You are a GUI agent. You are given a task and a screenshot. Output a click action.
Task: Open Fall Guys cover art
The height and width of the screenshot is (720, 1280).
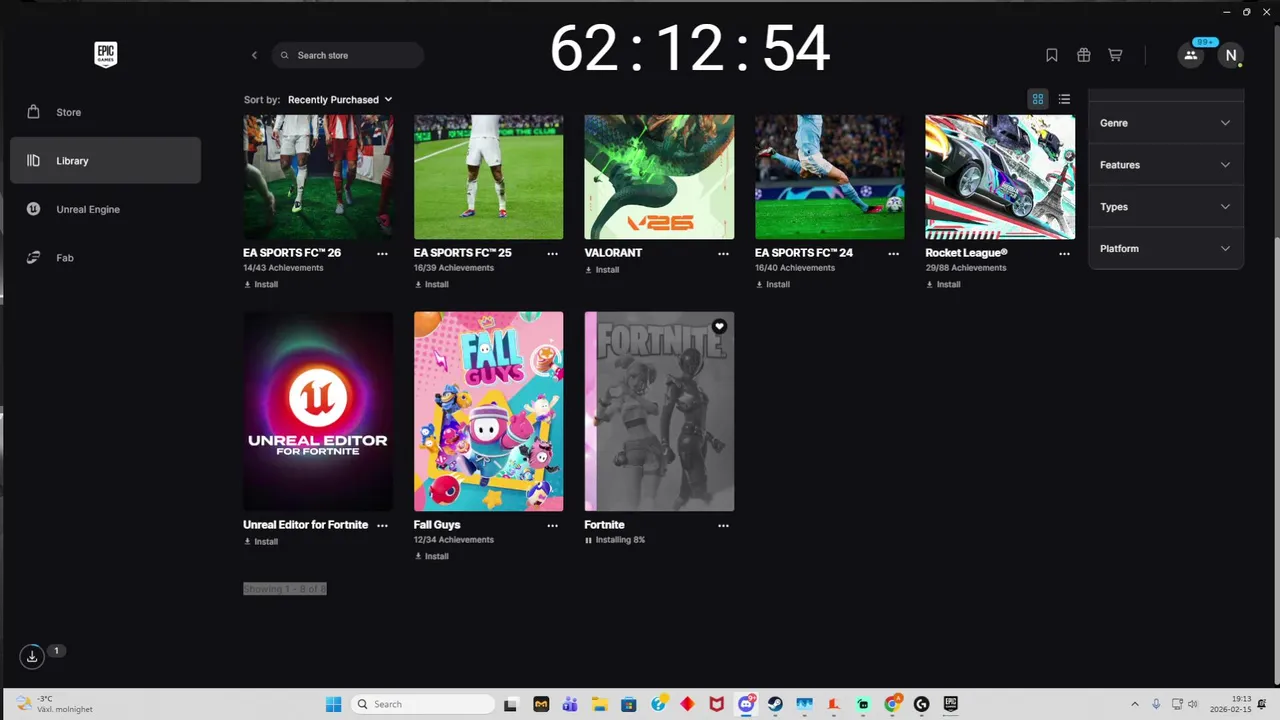click(488, 411)
